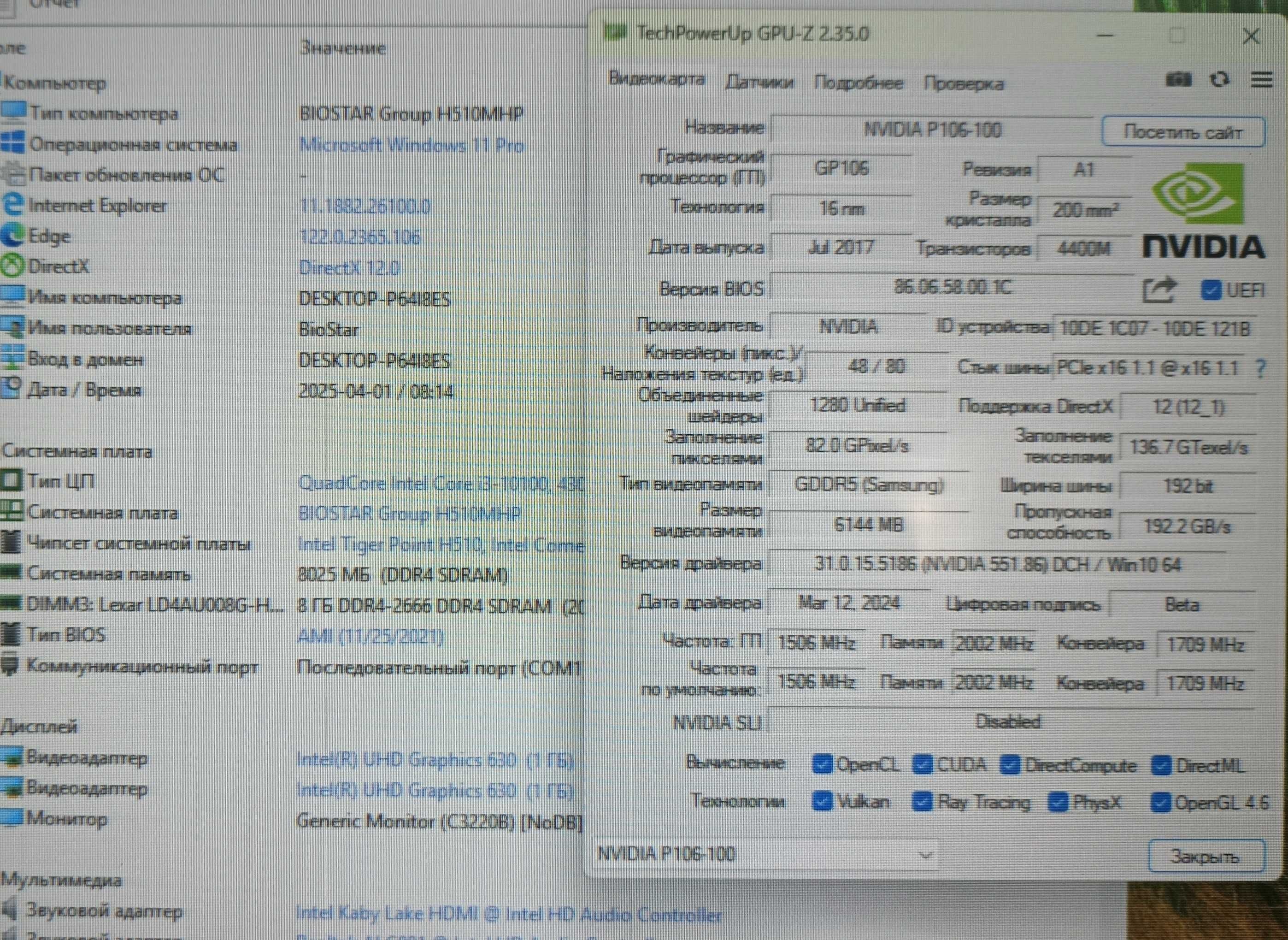Click the Версия BIOS field 86.06.58.00.1C

(953, 286)
